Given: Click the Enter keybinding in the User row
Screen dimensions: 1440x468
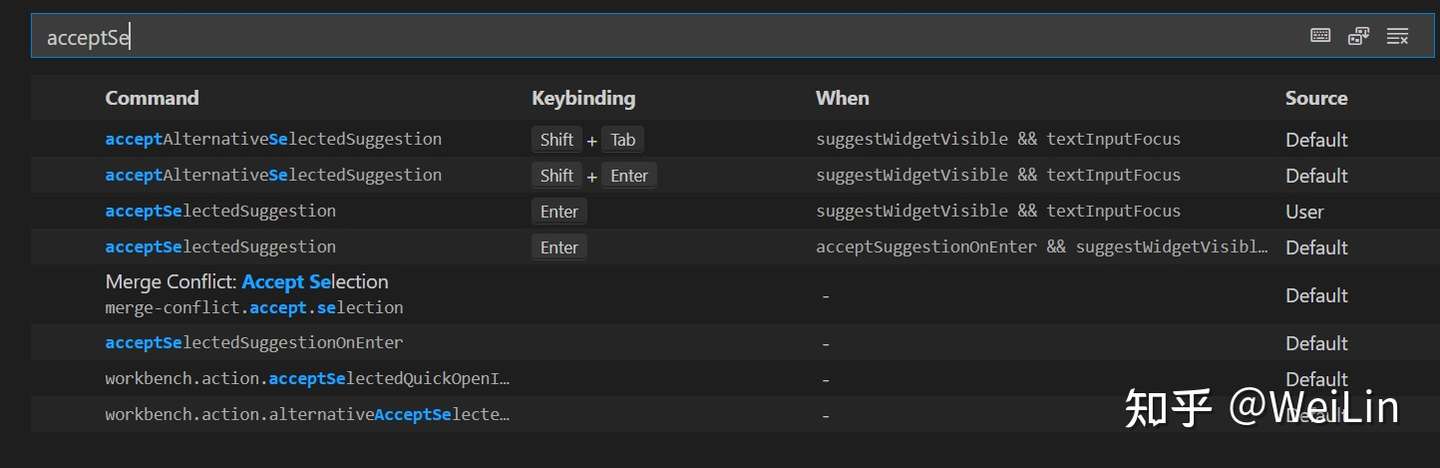Looking at the screenshot, I should click(x=559, y=212).
